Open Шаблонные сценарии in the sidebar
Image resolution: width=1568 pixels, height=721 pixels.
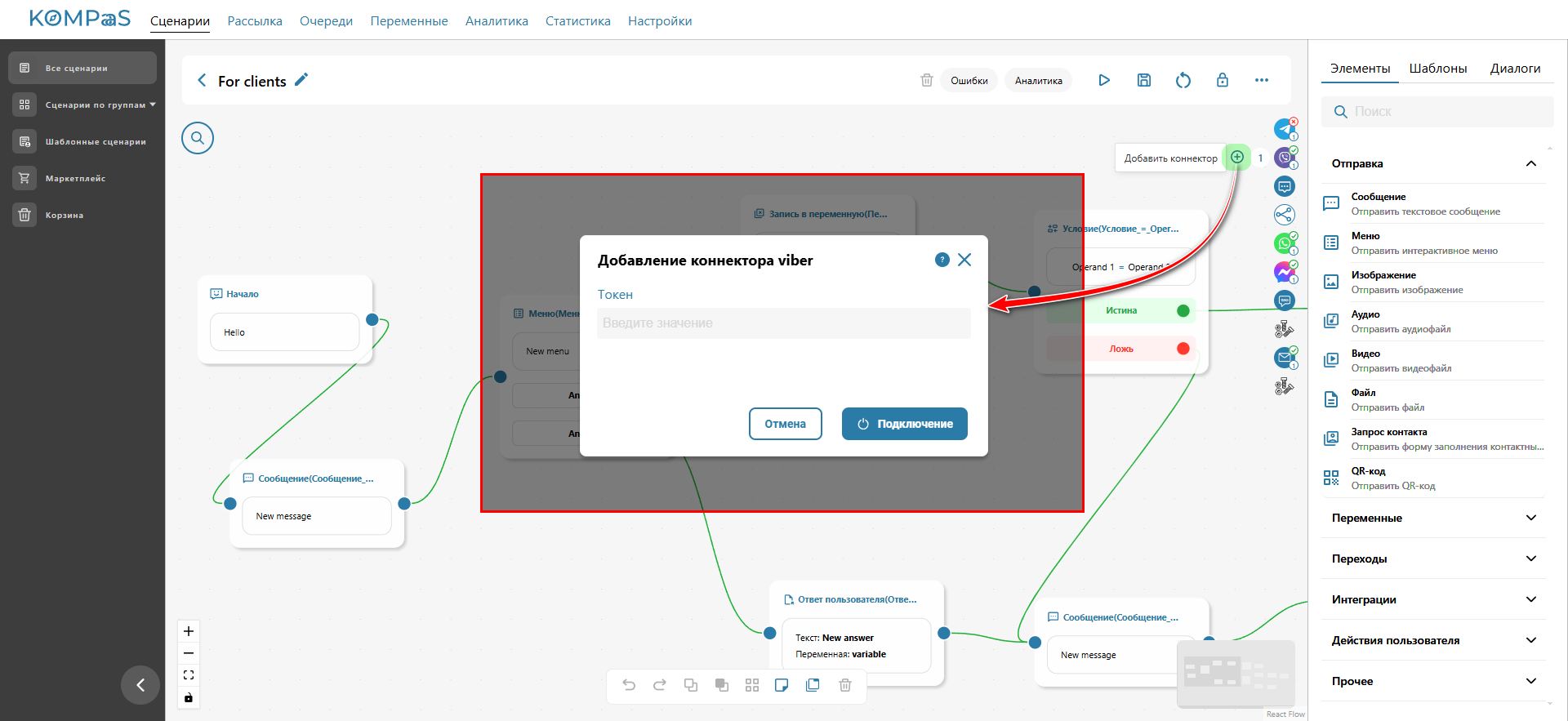point(82,141)
